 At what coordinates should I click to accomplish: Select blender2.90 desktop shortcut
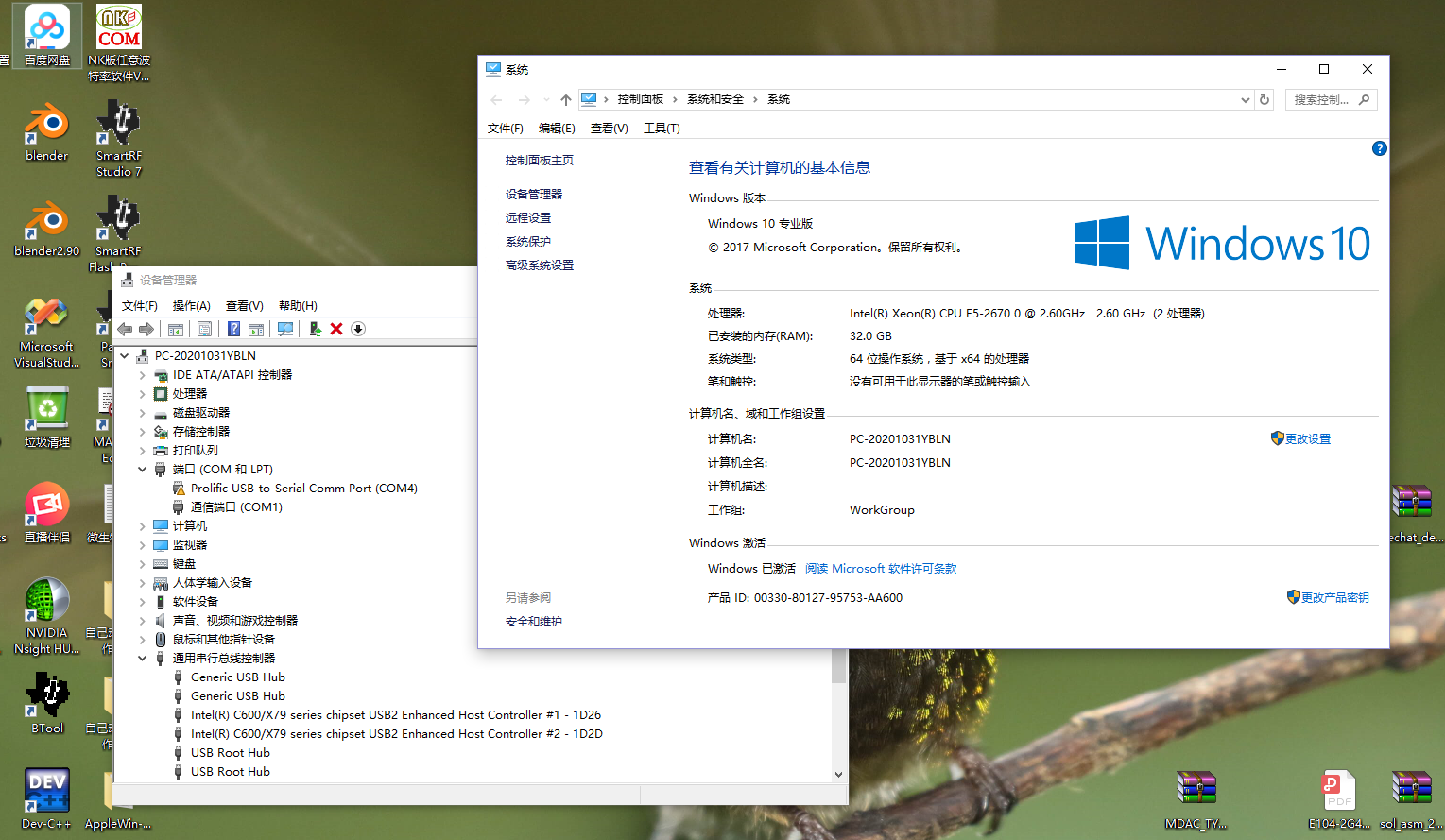(x=47, y=228)
